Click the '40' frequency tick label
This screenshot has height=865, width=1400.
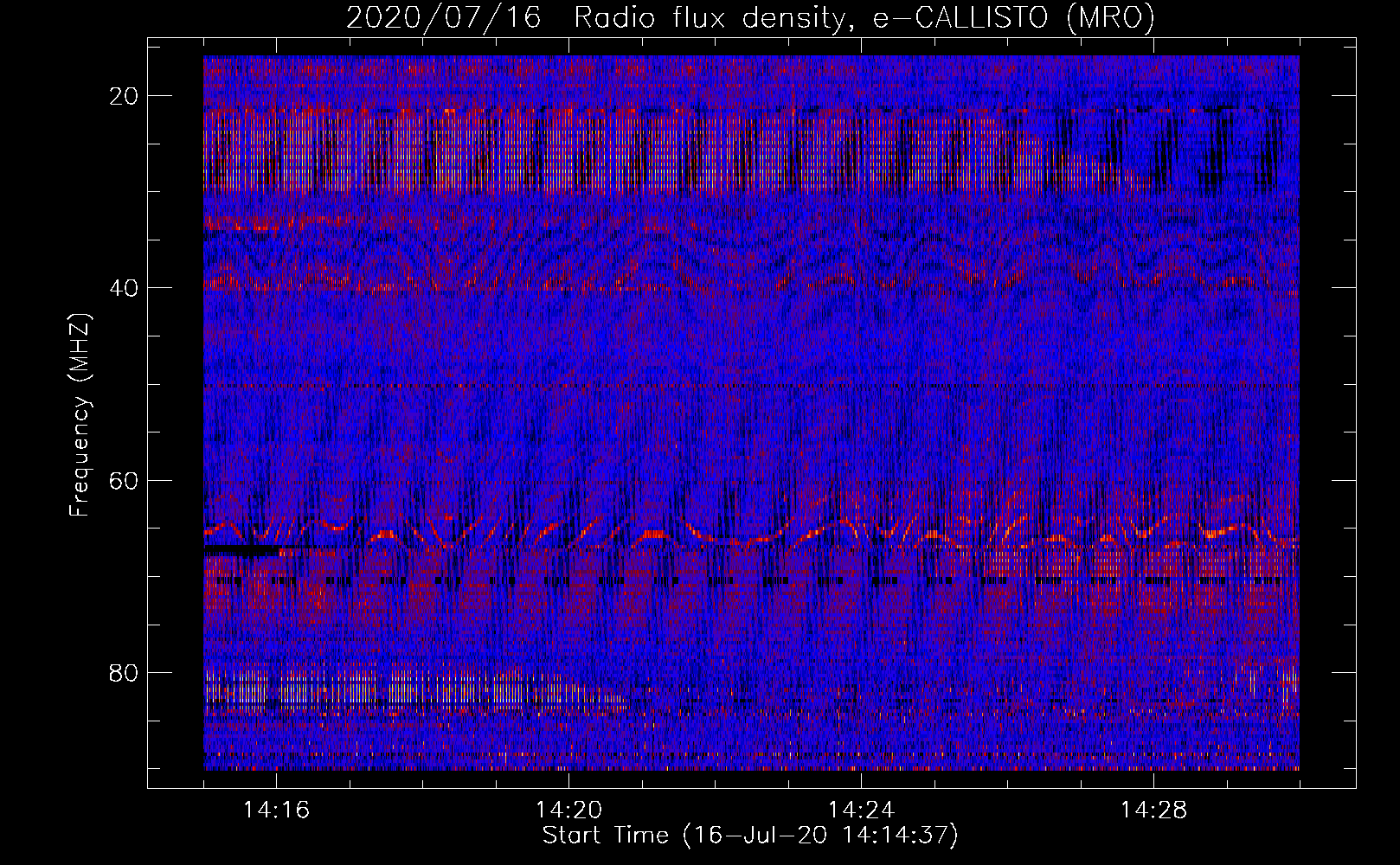coord(124,288)
